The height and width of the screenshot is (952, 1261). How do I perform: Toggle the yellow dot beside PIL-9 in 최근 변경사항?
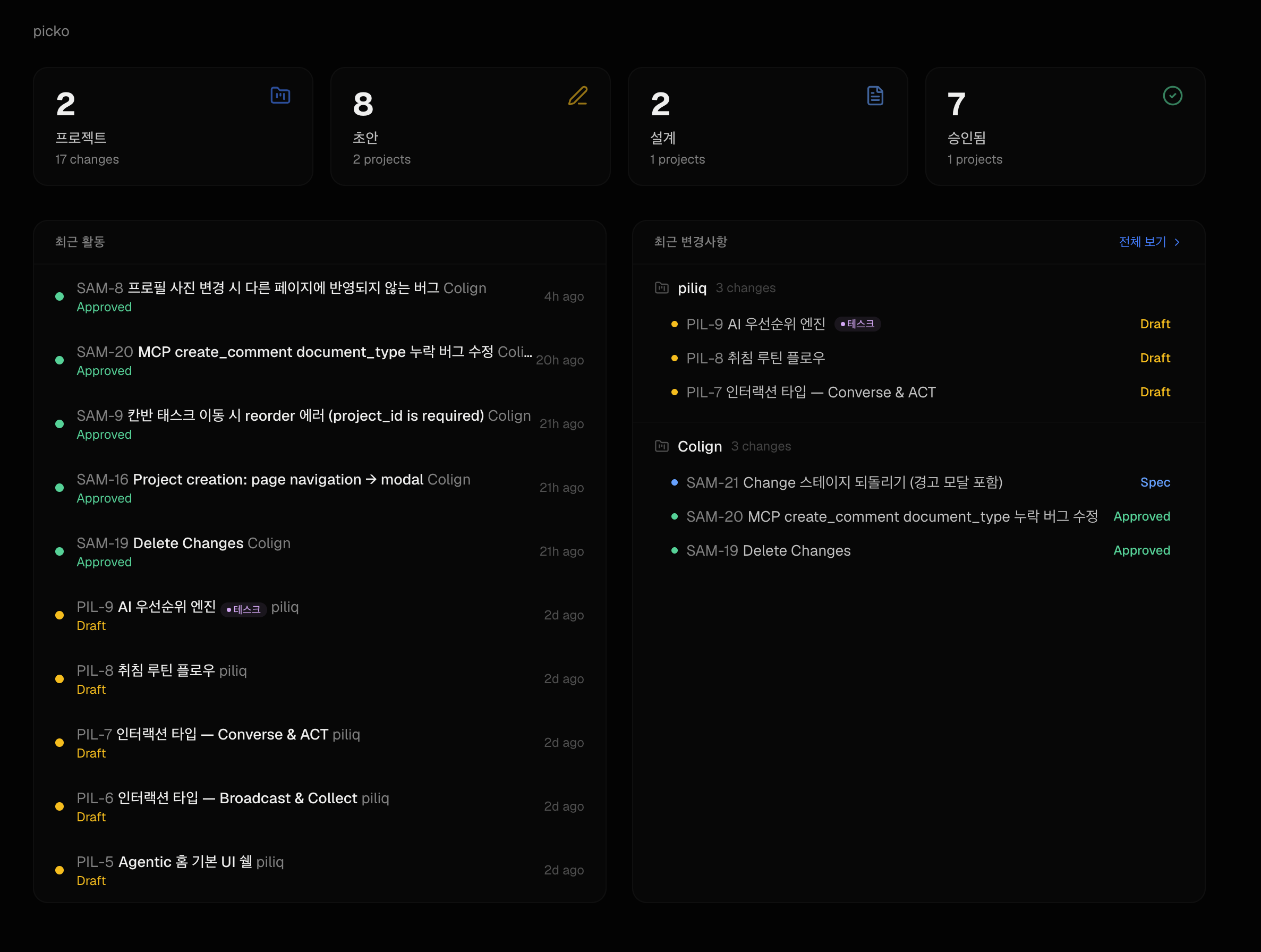pos(676,324)
